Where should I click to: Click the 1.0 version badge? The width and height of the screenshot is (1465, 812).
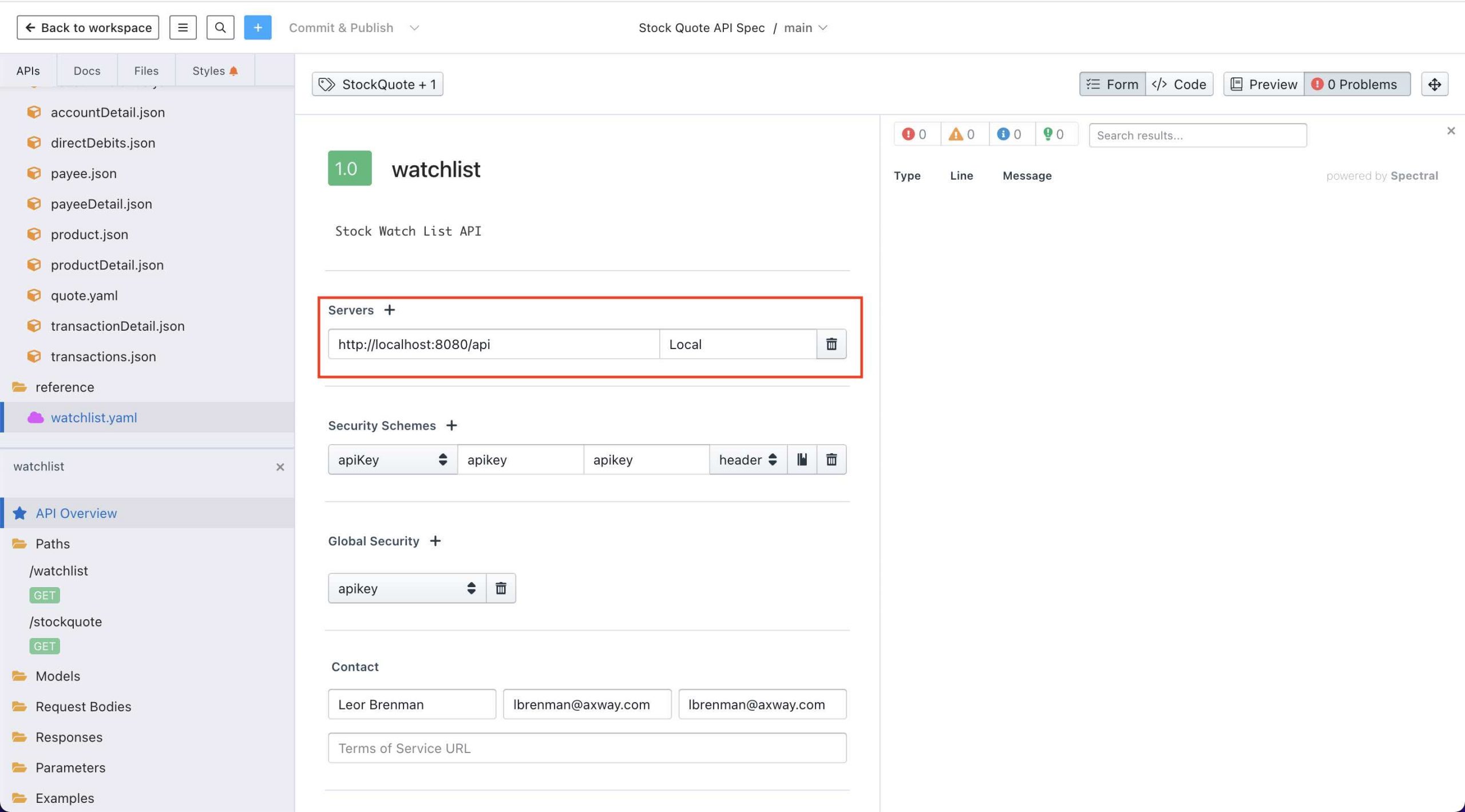(x=349, y=168)
